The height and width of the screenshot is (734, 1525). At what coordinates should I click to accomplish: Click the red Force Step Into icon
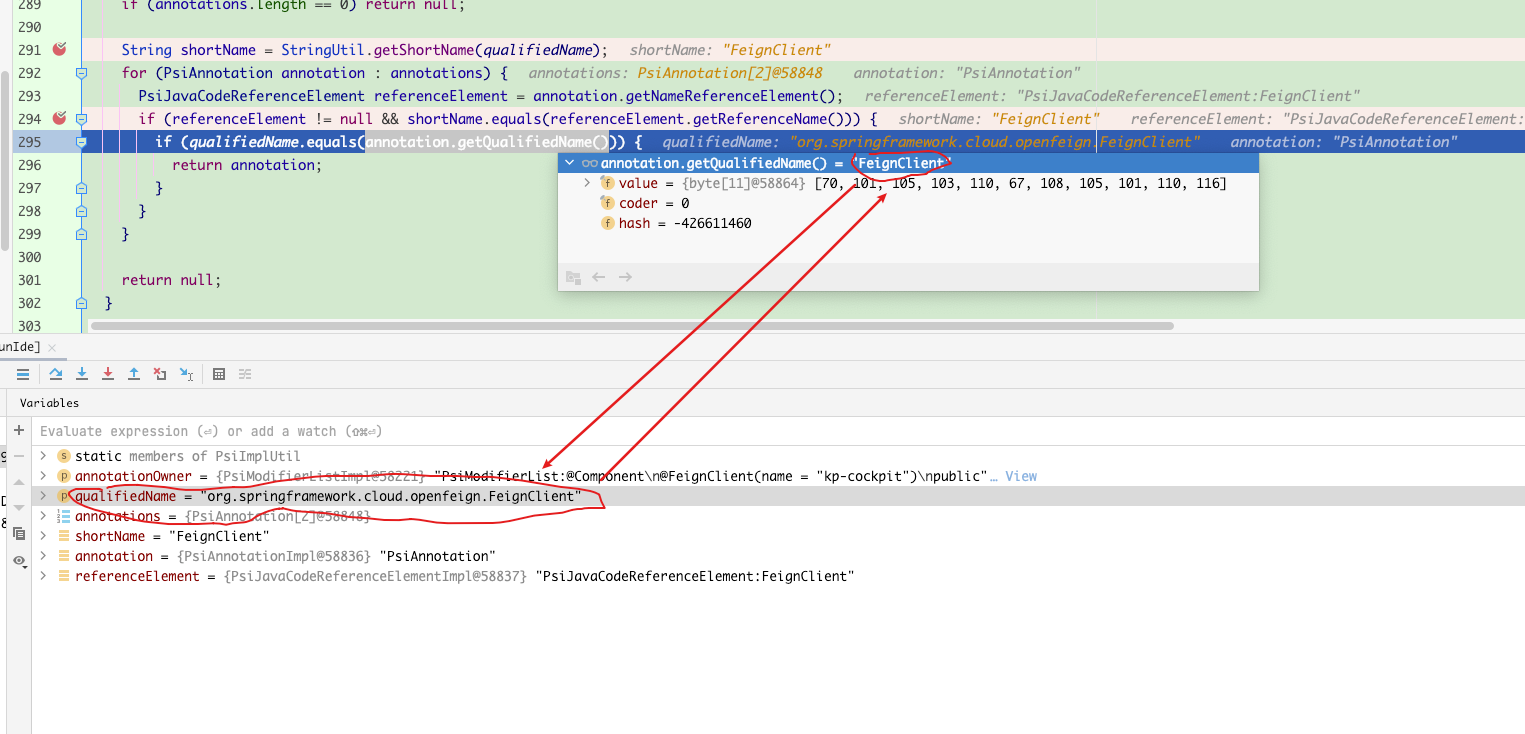[107, 374]
